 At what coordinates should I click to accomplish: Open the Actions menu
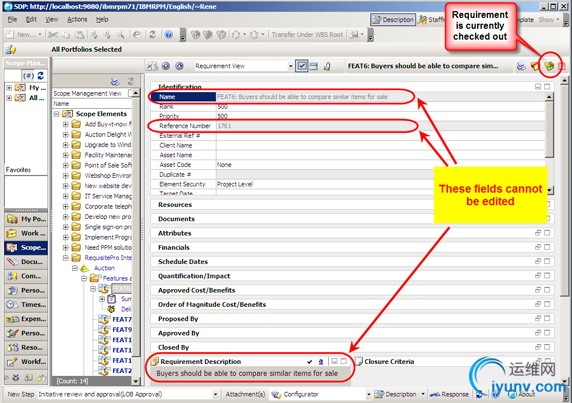pyautogui.click(x=77, y=19)
